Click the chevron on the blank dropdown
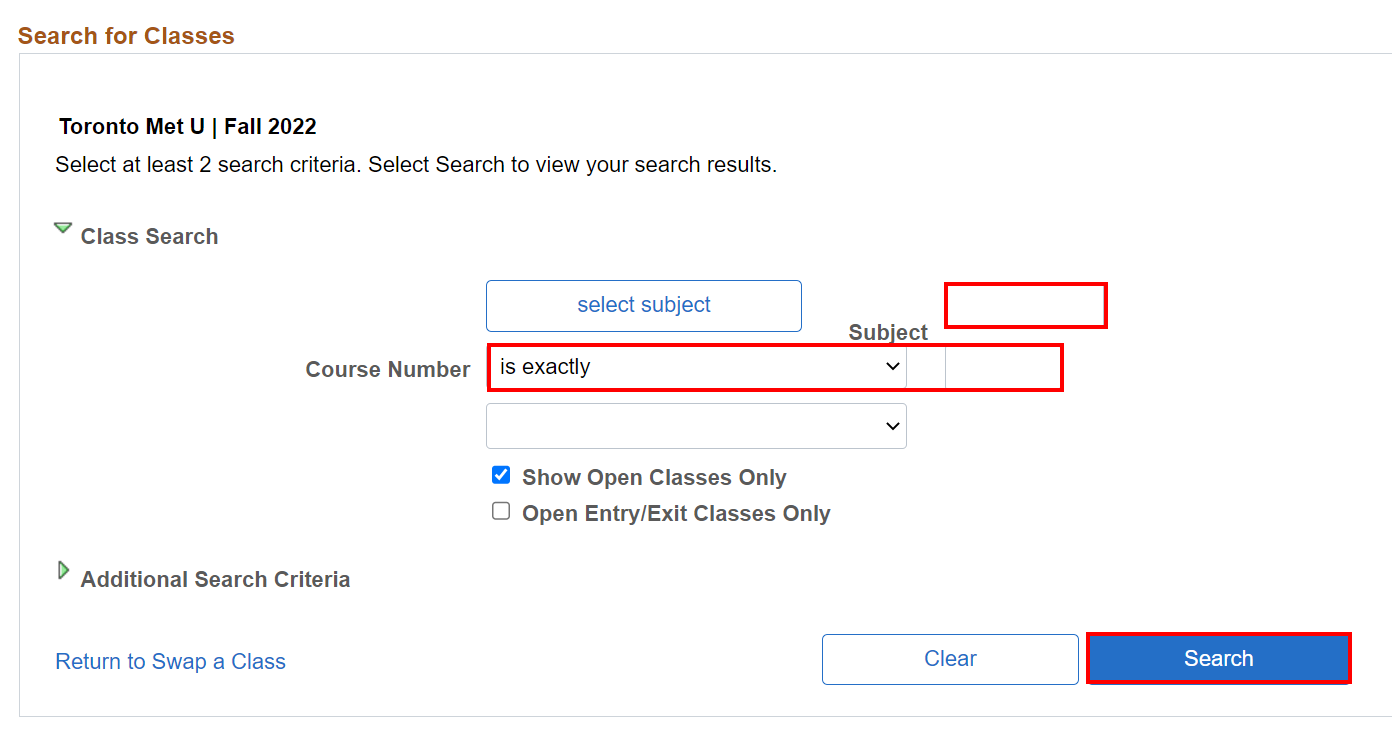This screenshot has width=1392, height=743. [893, 427]
